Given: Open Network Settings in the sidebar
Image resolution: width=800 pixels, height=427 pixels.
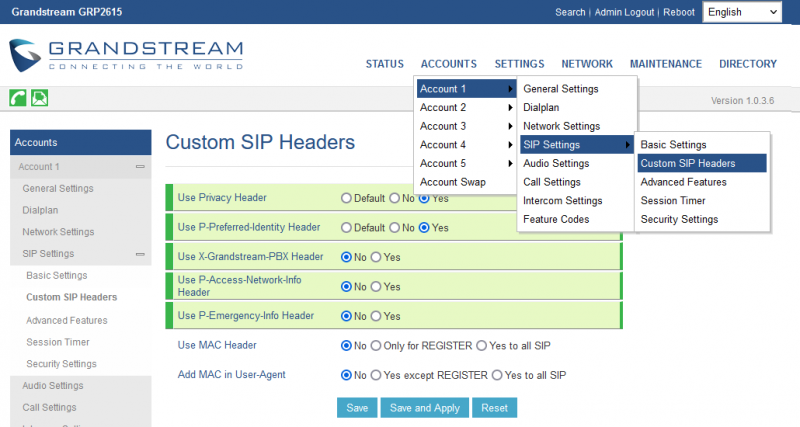Looking at the screenshot, I should pyautogui.click(x=58, y=232).
